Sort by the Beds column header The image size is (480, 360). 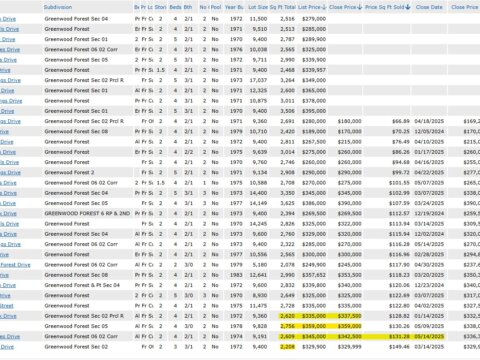[x=175, y=7]
